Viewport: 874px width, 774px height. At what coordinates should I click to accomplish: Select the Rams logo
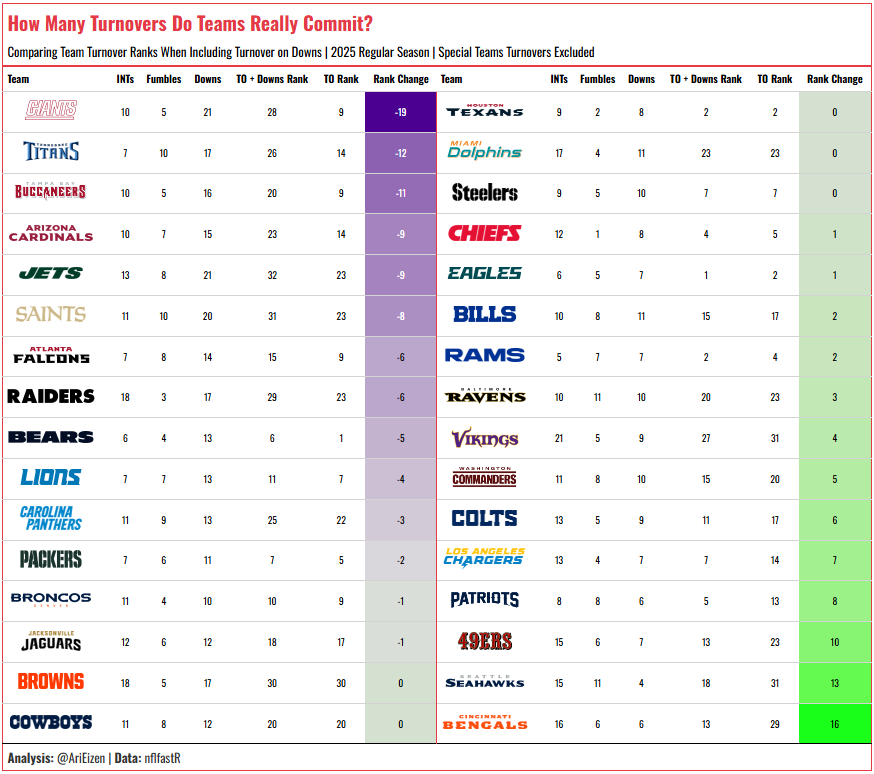coord(484,355)
